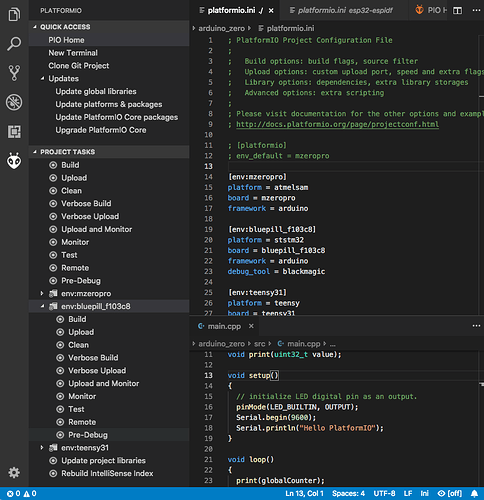Open the Explorer view in activity bar

point(14,15)
